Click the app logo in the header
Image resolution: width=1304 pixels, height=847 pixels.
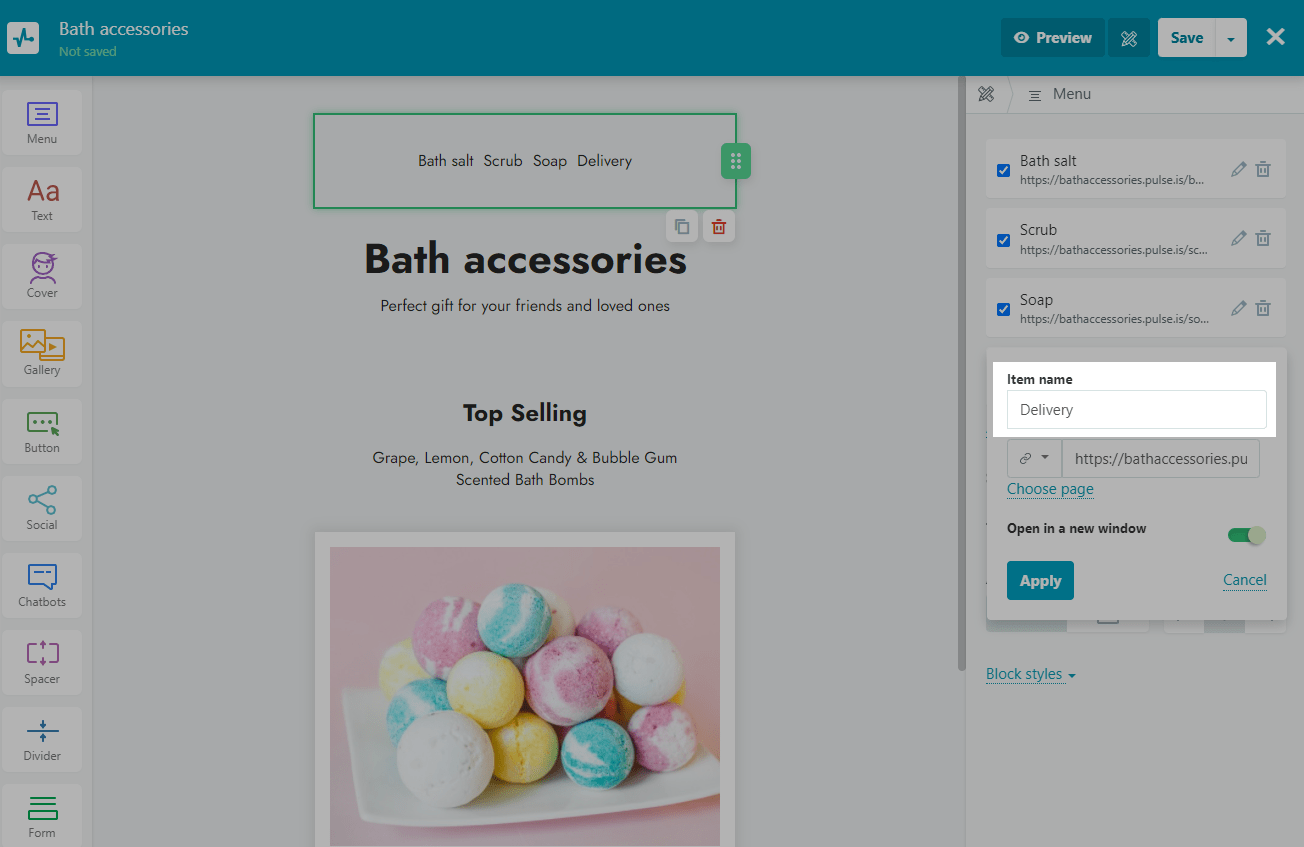point(23,38)
